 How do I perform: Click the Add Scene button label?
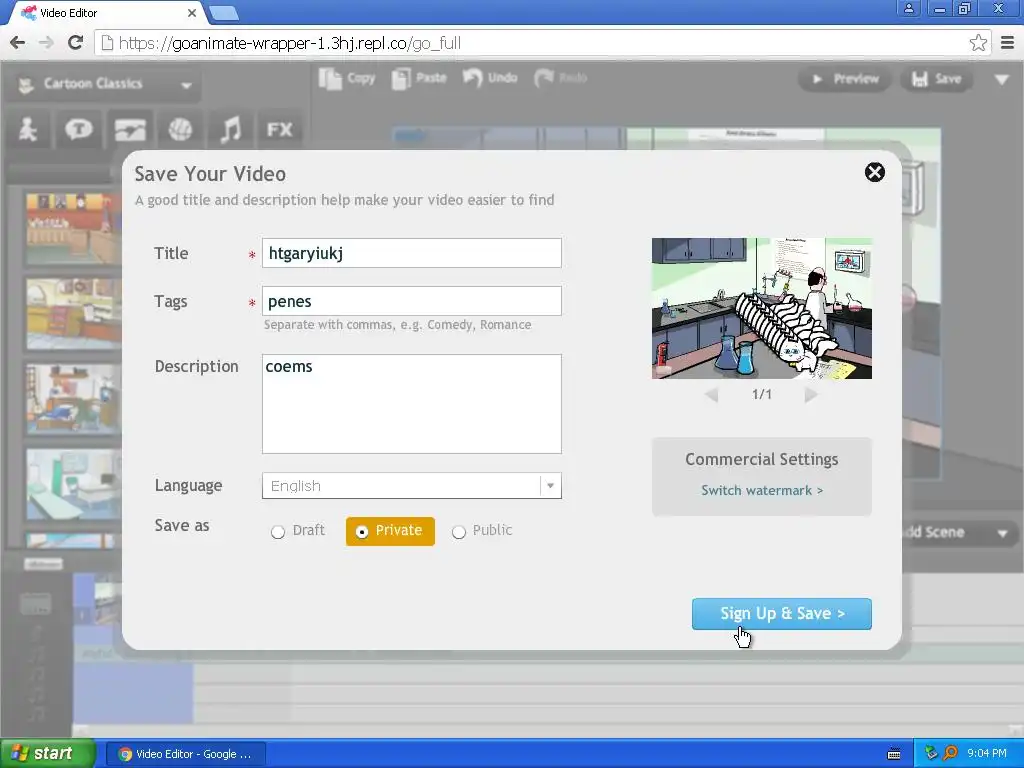coord(934,533)
